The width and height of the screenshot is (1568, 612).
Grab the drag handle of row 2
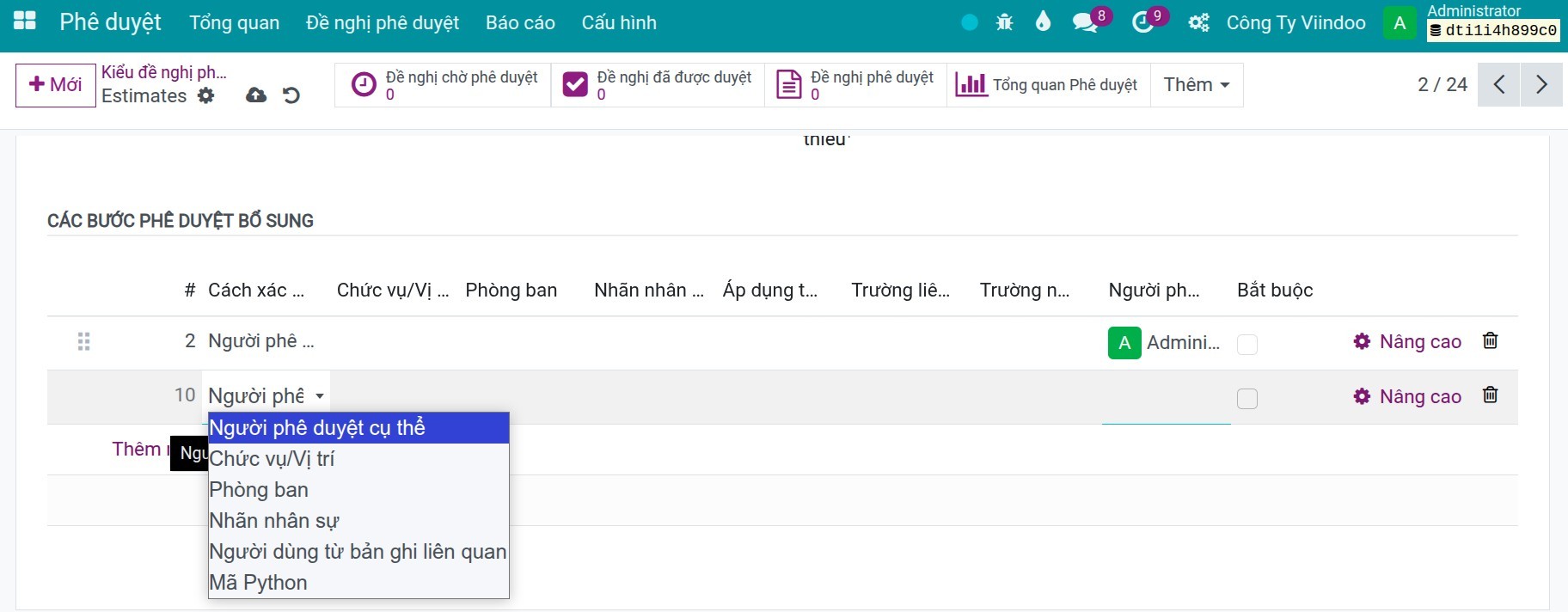(83, 341)
